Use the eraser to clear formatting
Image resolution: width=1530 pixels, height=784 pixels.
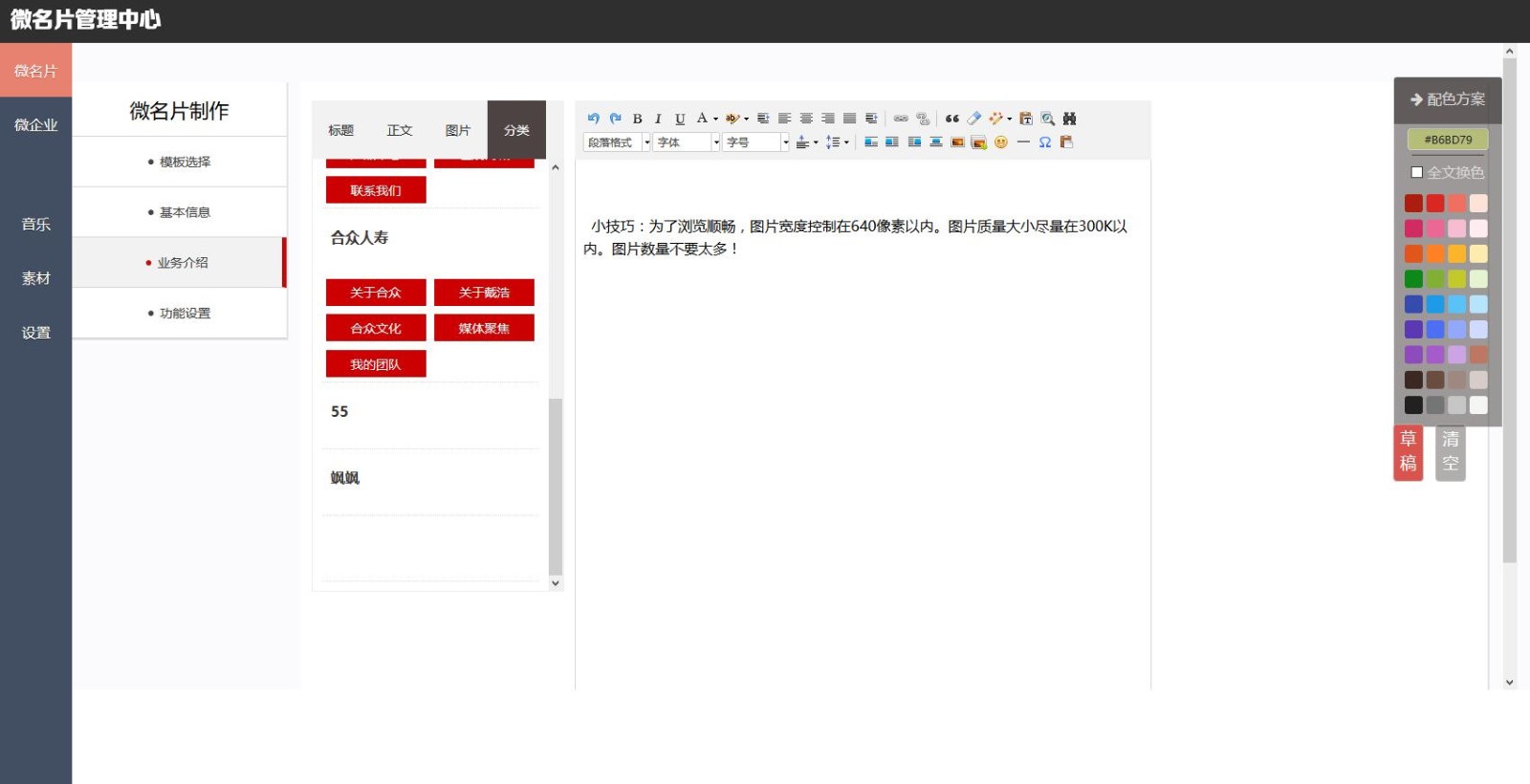tap(973, 119)
